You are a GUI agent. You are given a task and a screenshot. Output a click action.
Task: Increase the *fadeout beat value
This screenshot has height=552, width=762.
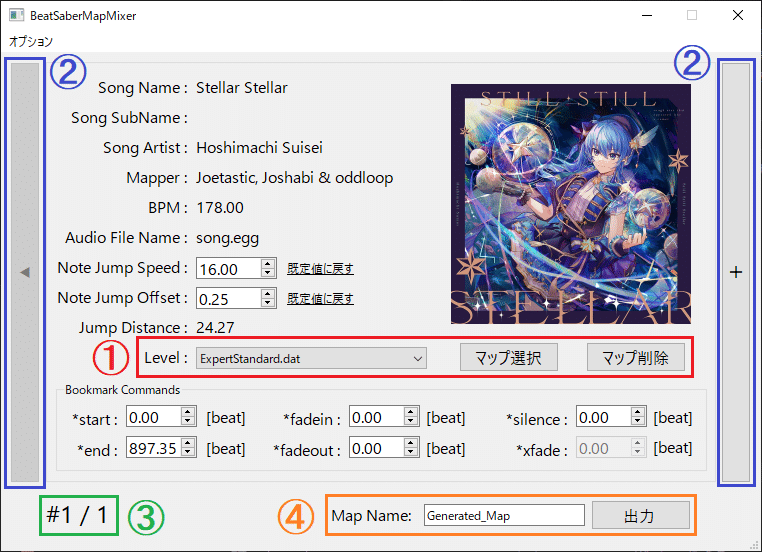pyautogui.click(x=411, y=443)
